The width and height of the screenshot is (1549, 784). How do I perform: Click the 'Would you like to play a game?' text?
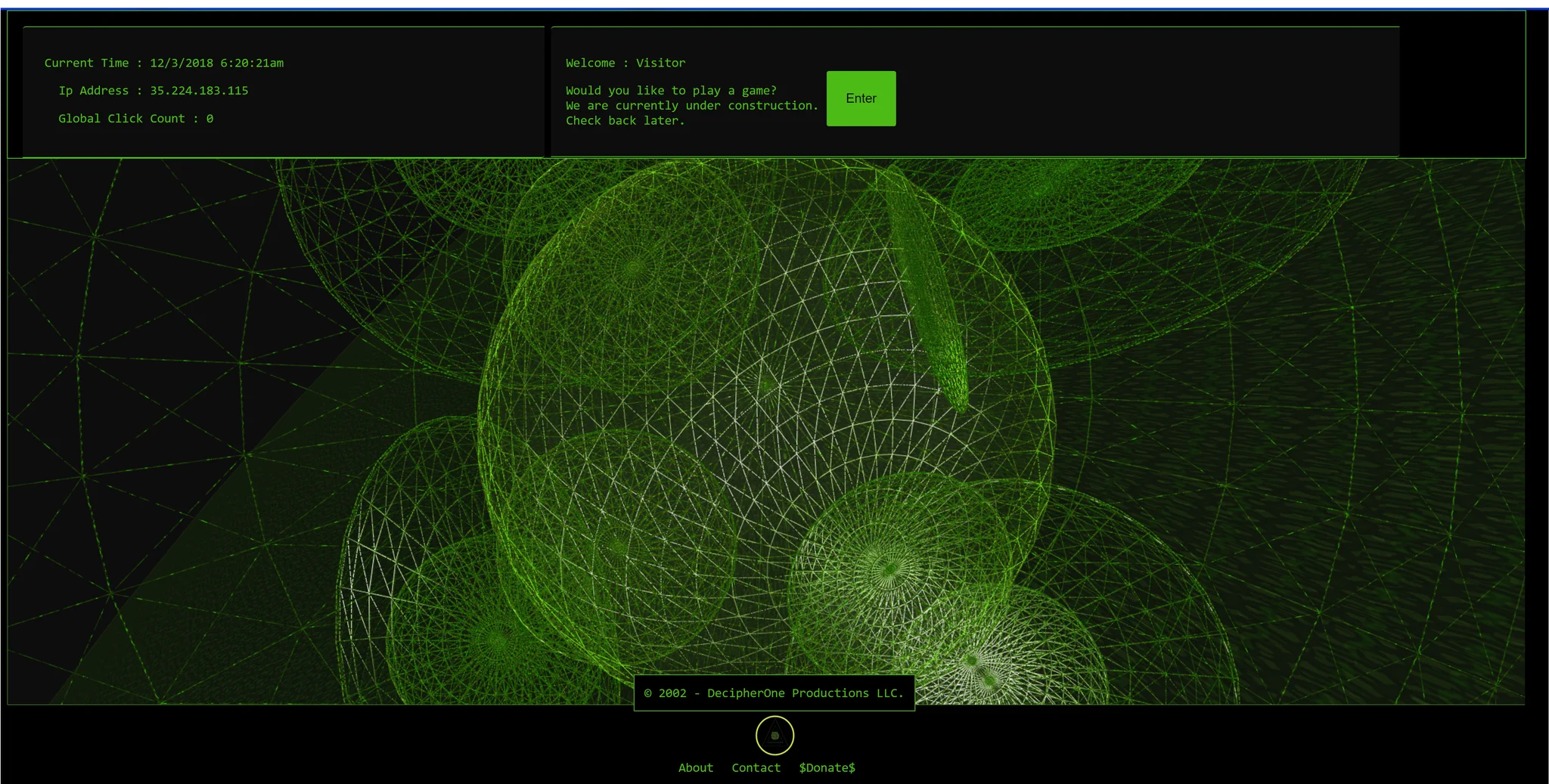tap(671, 91)
